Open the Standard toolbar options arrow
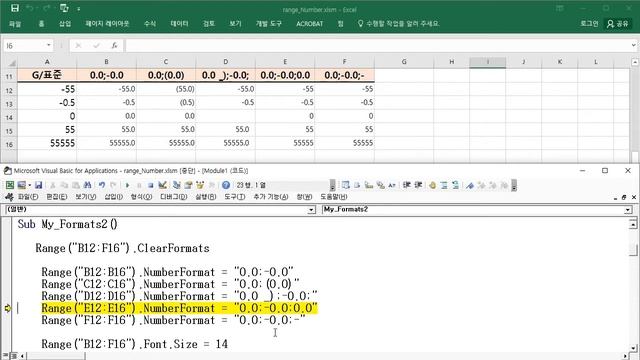 333,186
